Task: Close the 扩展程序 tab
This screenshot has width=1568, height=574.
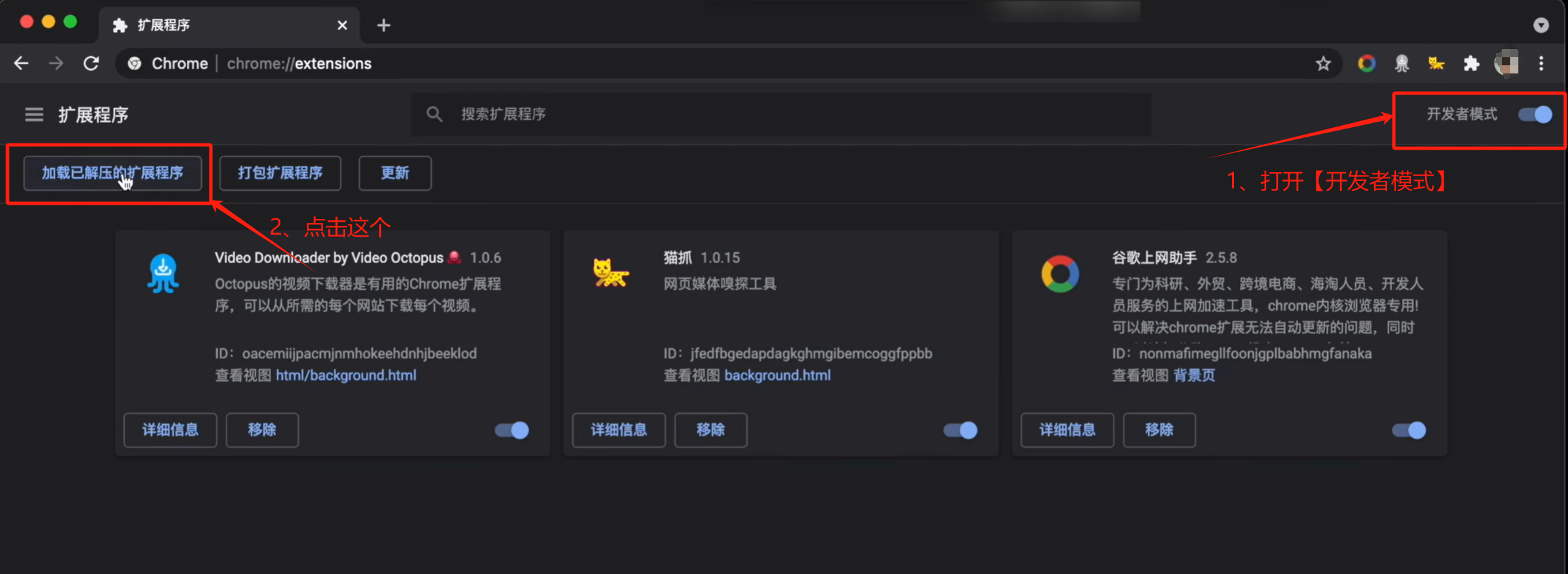Action: 342,25
